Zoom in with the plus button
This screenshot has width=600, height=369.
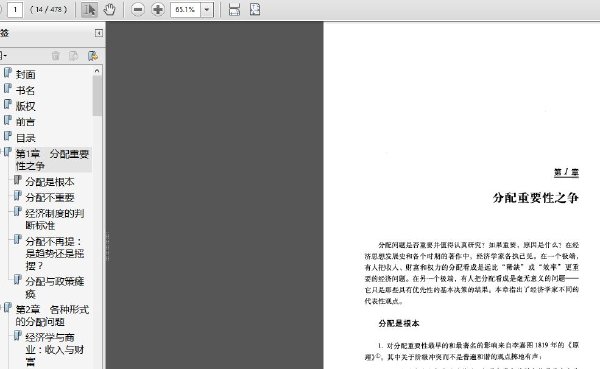pyautogui.click(x=158, y=10)
